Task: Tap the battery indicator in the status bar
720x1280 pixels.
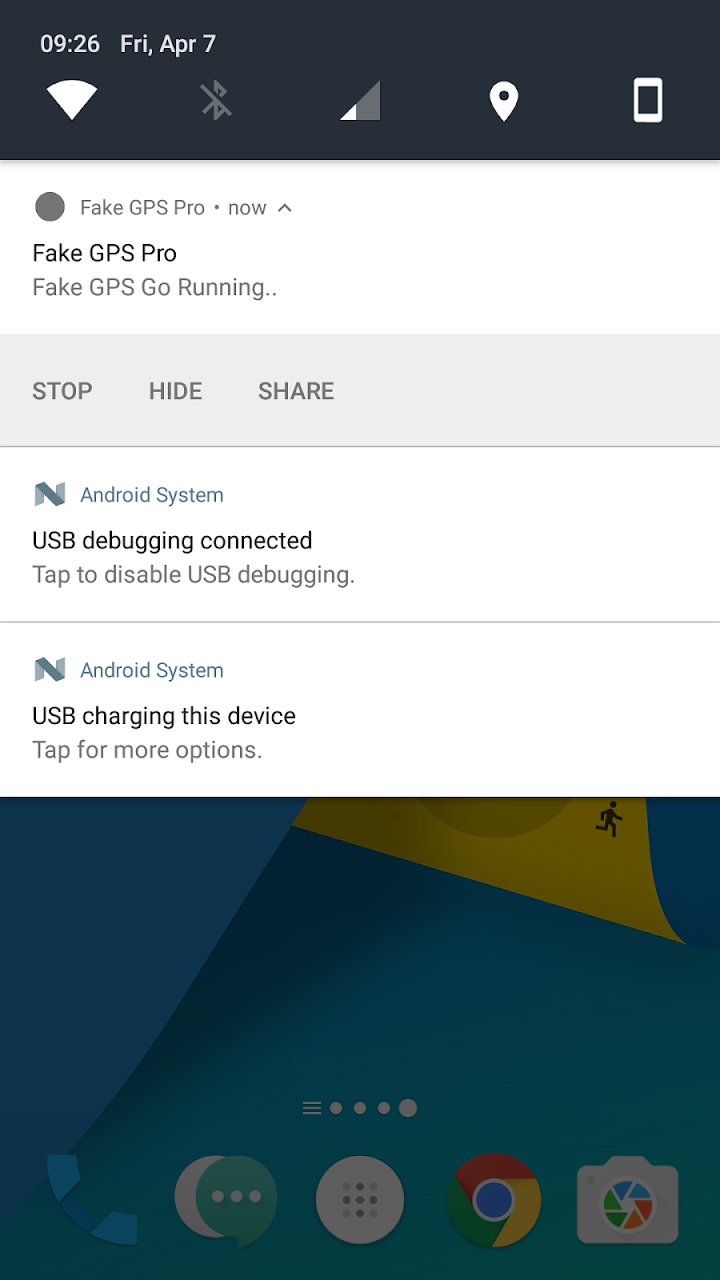Action: tap(646, 99)
